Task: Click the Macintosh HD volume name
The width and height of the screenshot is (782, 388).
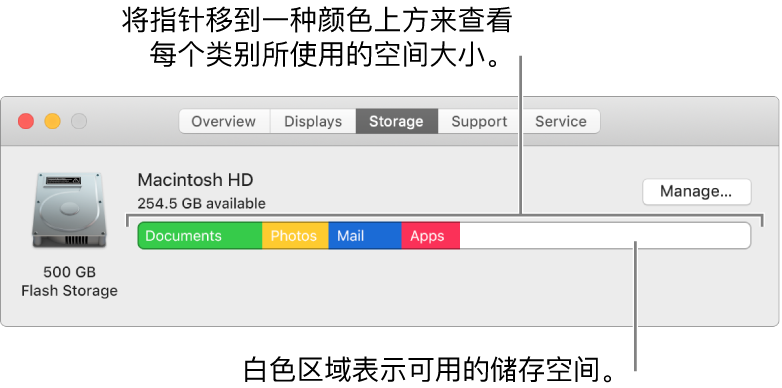Action: click(x=195, y=180)
